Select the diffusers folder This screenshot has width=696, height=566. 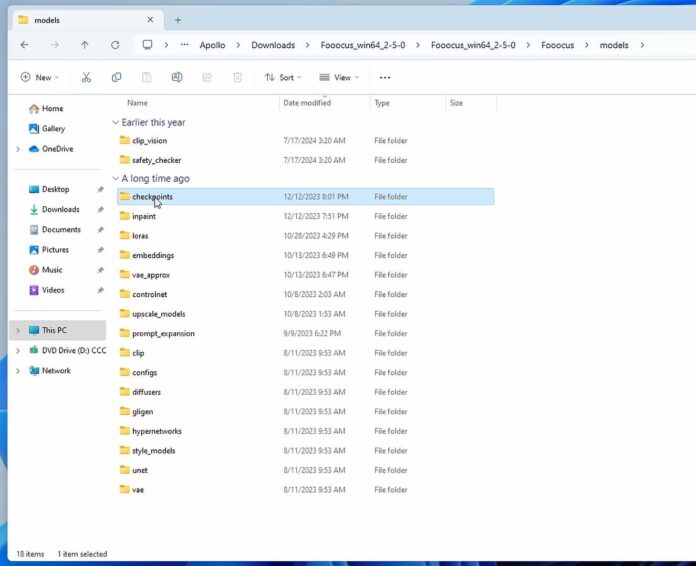305,392
